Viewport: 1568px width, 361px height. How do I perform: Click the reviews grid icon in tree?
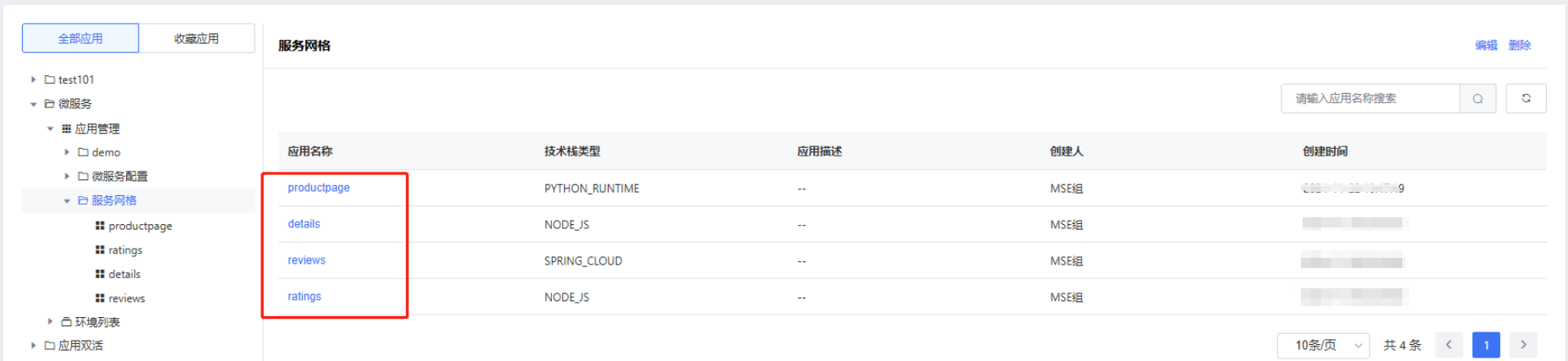click(100, 298)
